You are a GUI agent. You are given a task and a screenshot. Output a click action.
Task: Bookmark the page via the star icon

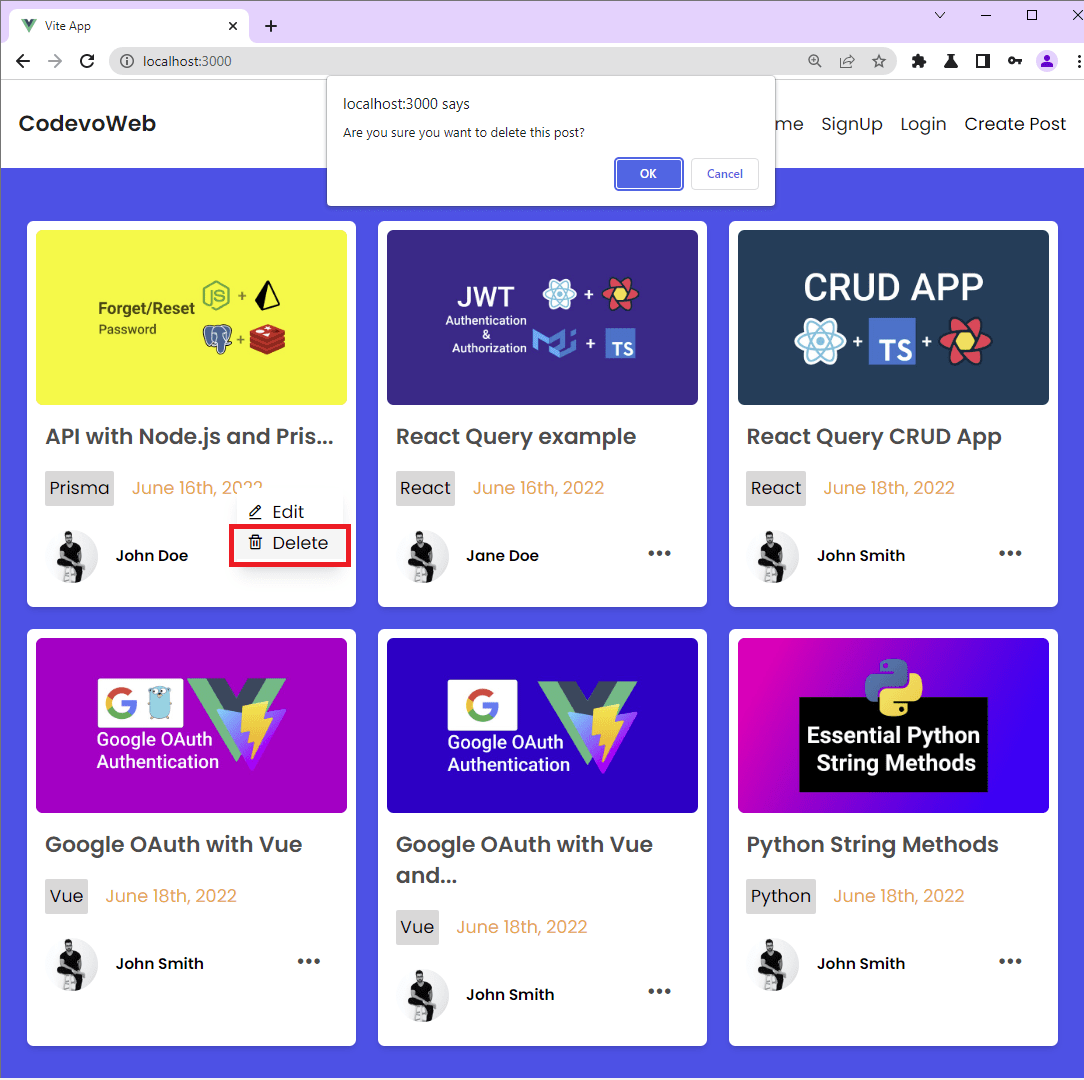(879, 60)
